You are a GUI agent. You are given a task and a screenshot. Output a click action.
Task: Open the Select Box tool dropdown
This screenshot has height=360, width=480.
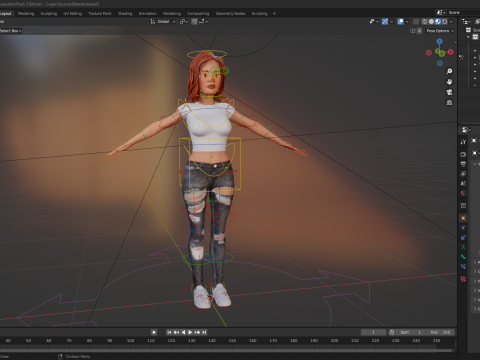(11, 31)
